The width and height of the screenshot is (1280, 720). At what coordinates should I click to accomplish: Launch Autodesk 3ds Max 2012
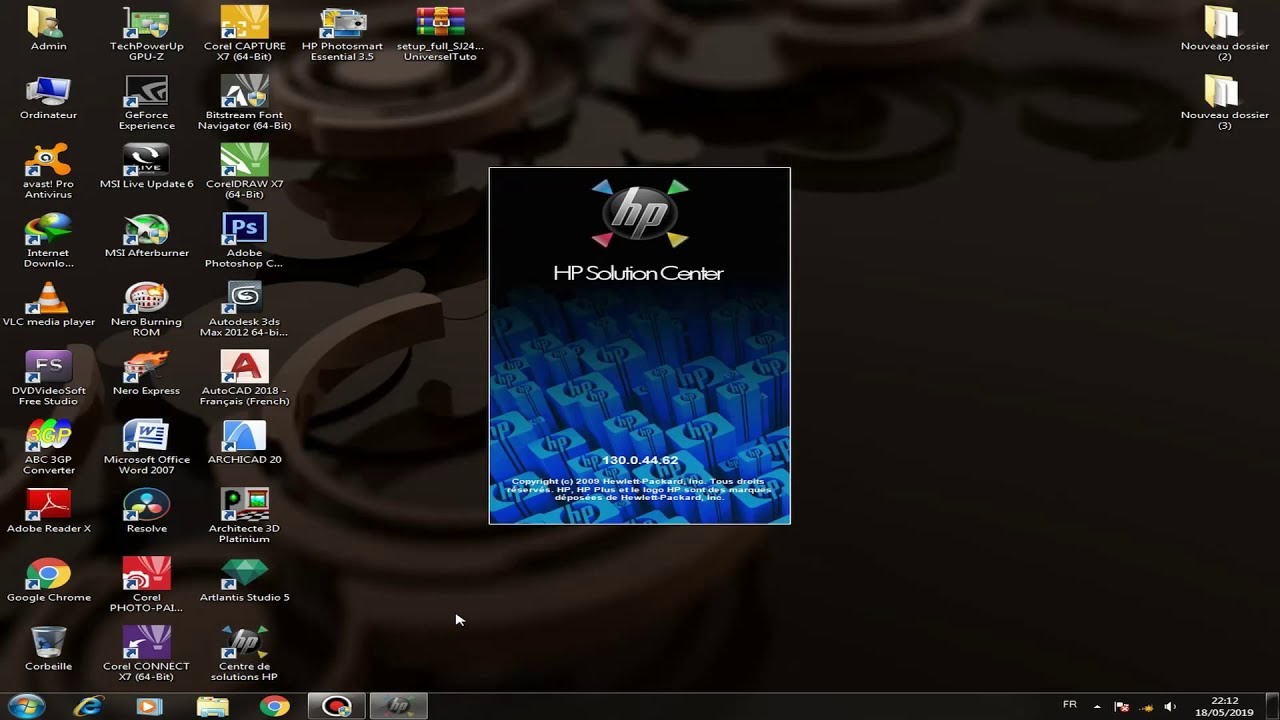click(244, 309)
